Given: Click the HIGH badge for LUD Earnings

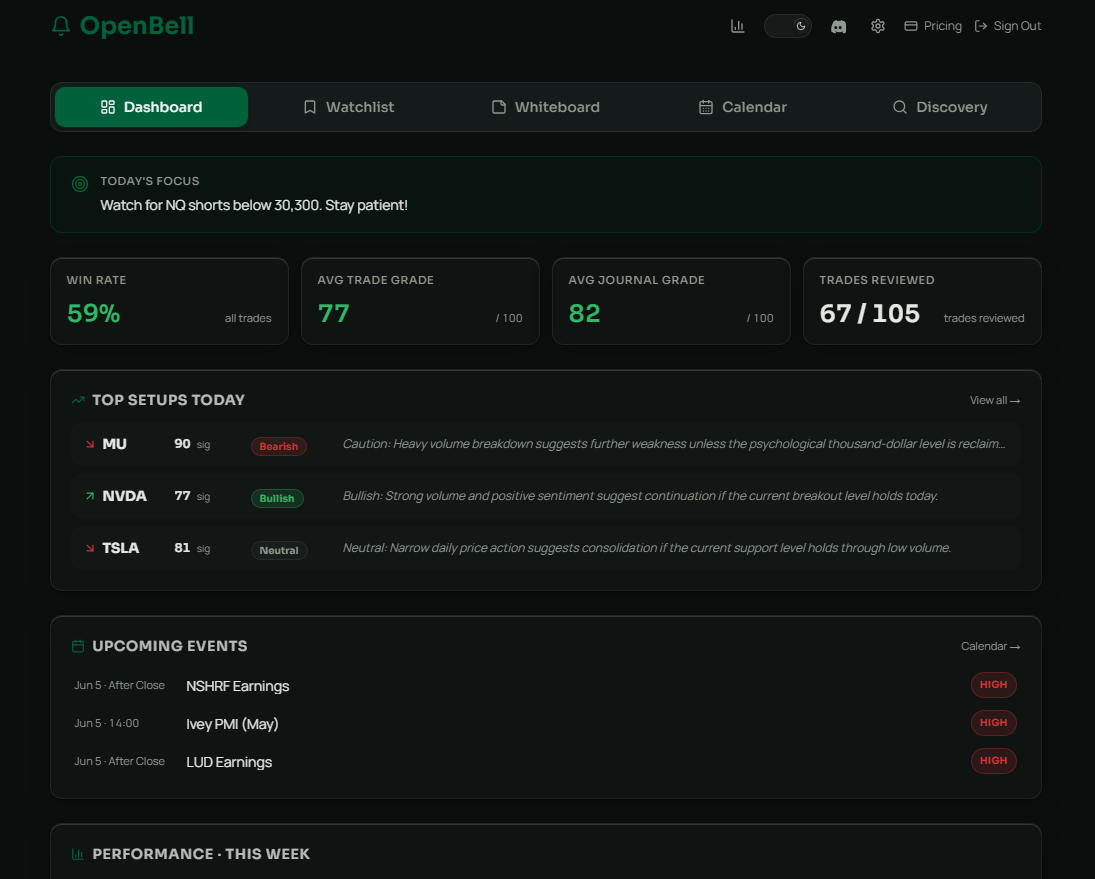Looking at the screenshot, I should click(x=993, y=761).
